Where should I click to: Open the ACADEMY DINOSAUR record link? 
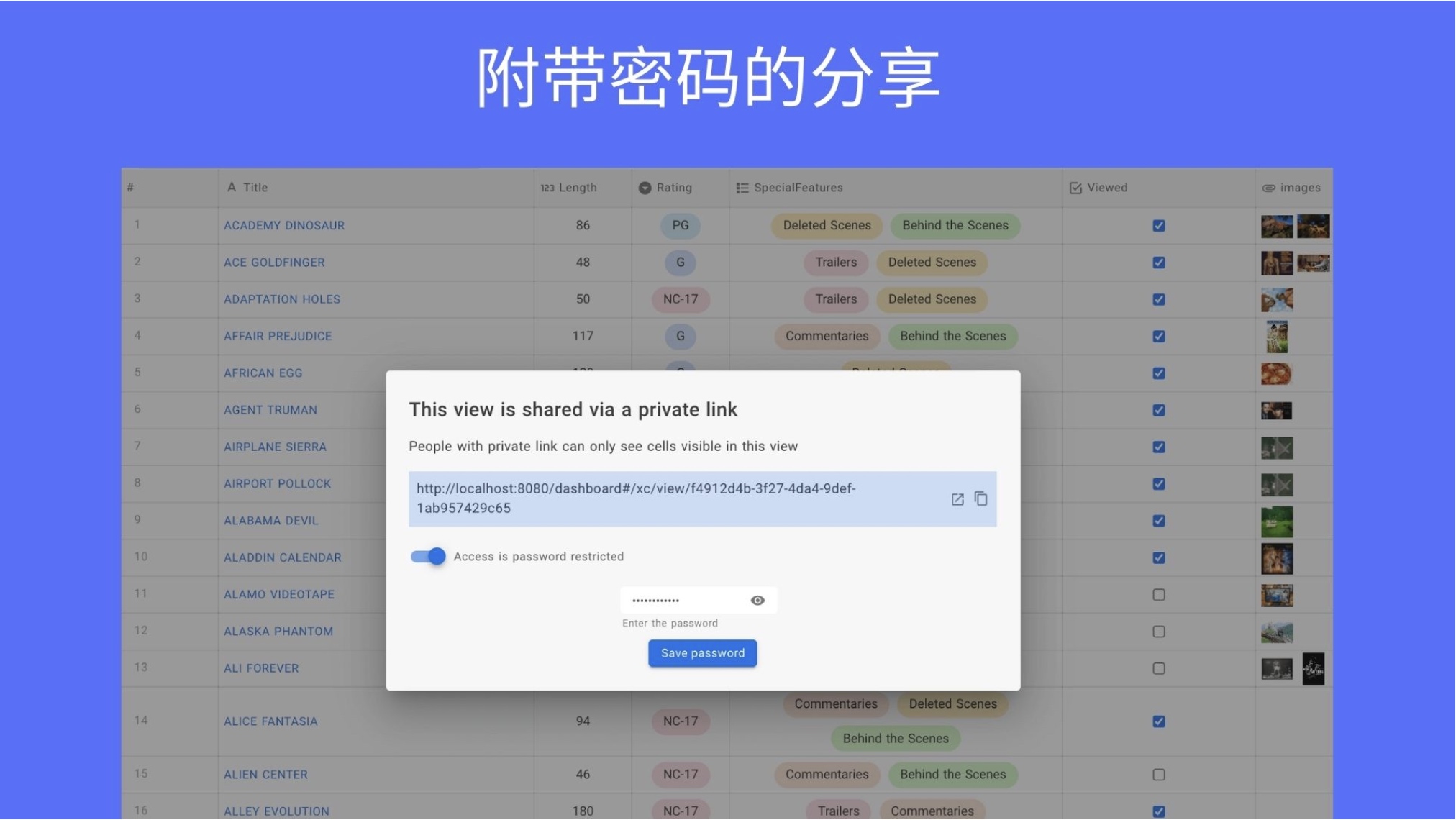click(x=284, y=225)
